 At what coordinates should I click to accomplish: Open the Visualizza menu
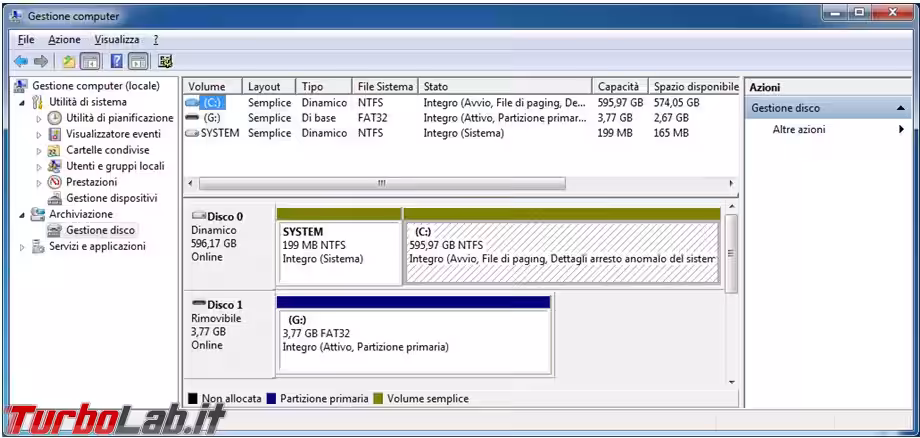[117, 39]
